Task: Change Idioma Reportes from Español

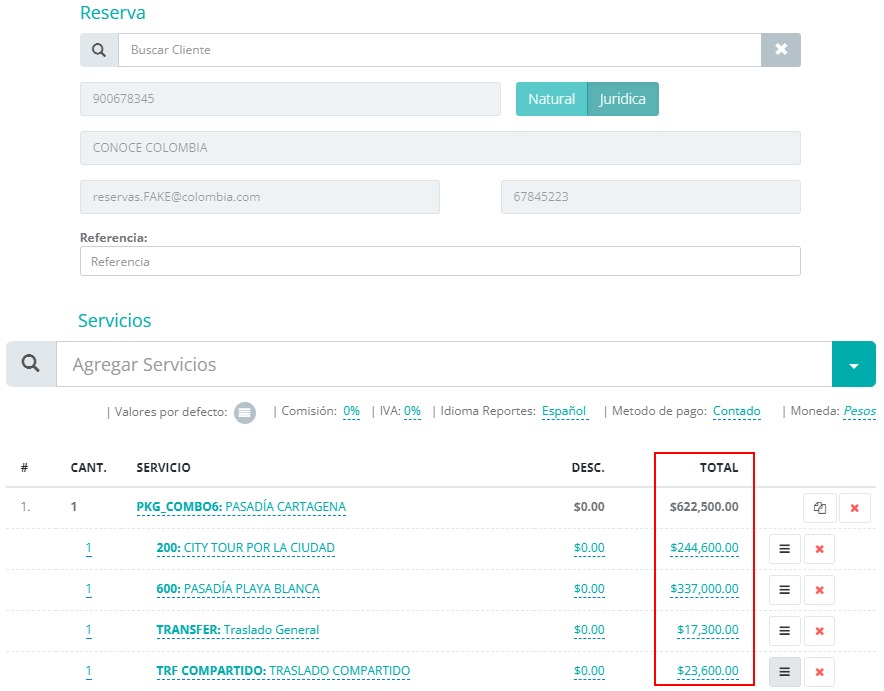Action: pos(564,411)
